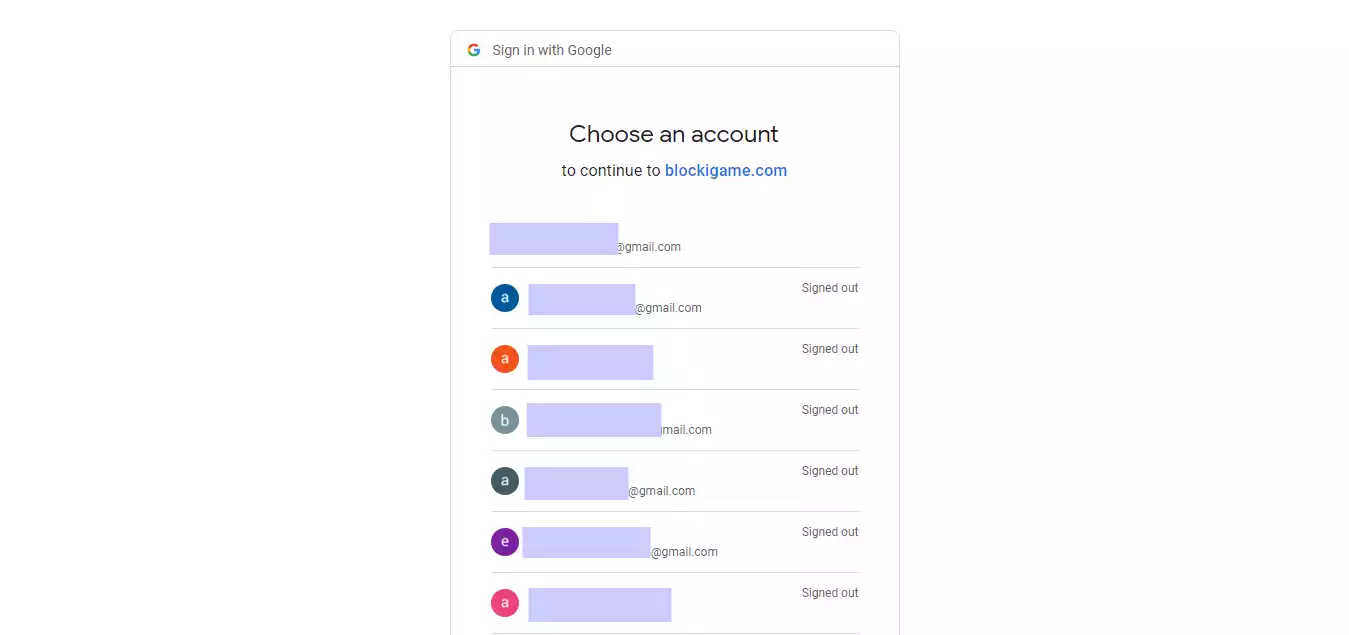Click "Signed out" on the gray "b" row

click(x=830, y=410)
